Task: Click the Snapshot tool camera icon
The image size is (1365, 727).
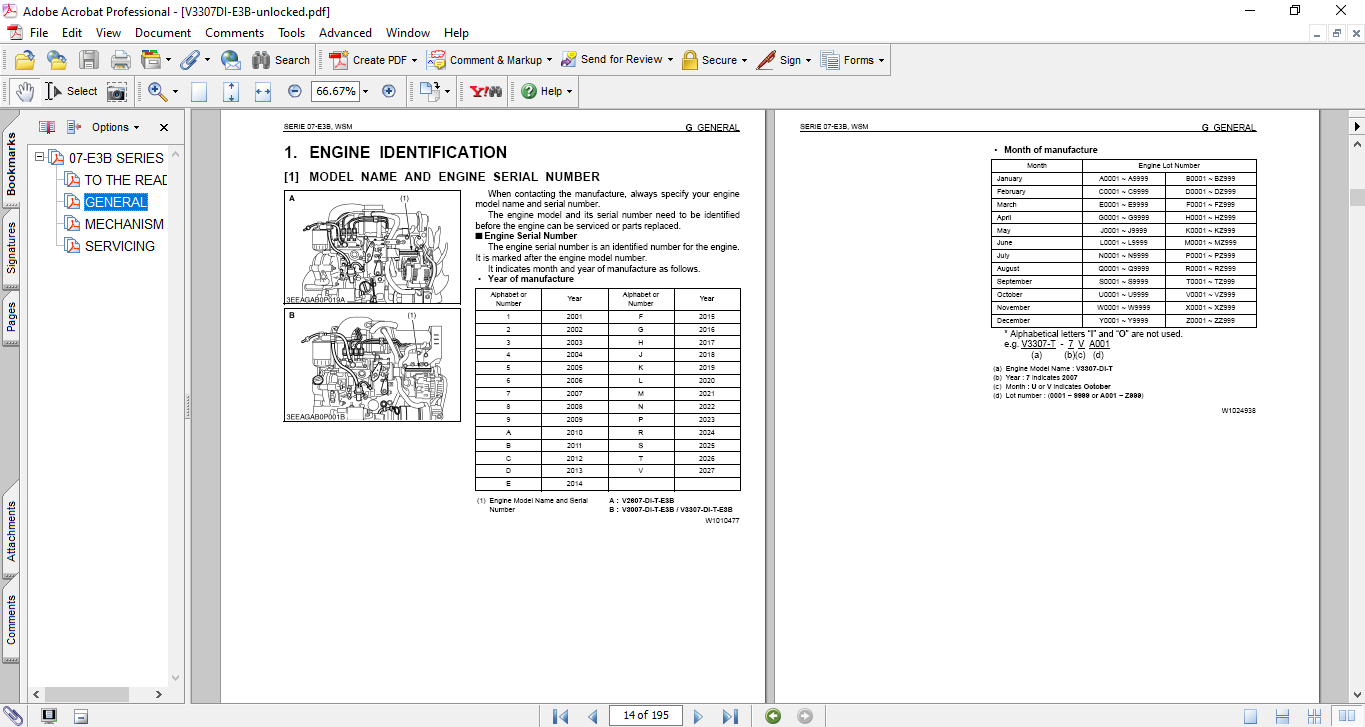Action: 117,91
